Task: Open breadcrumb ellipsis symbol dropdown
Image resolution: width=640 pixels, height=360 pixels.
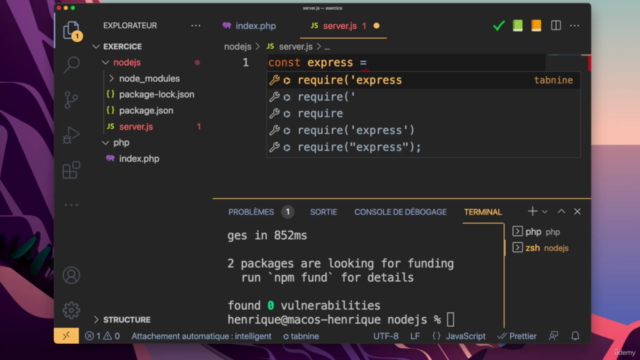Action: click(327, 47)
